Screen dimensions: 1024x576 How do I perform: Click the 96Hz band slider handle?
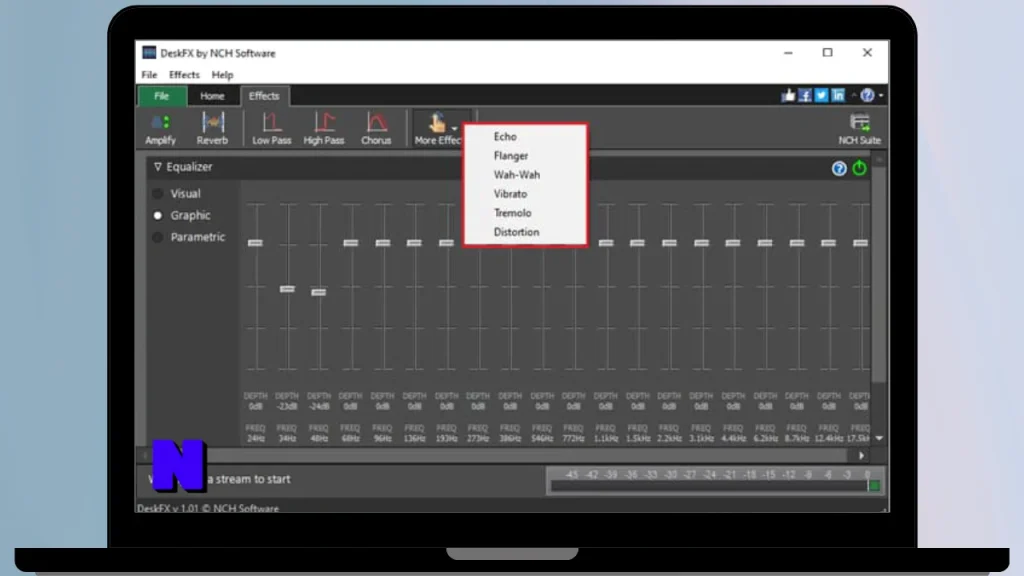pyautogui.click(x=383, y=243)
